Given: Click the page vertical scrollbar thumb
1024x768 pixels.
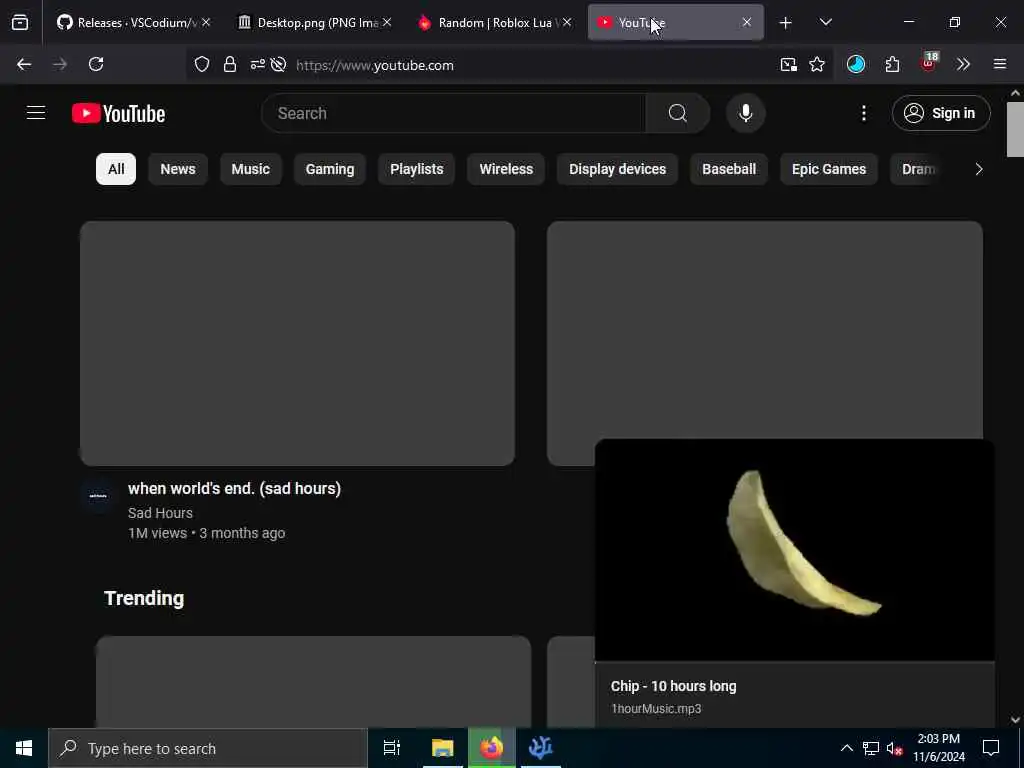Looking at the screenshot, I should (x=1015, y=129).
